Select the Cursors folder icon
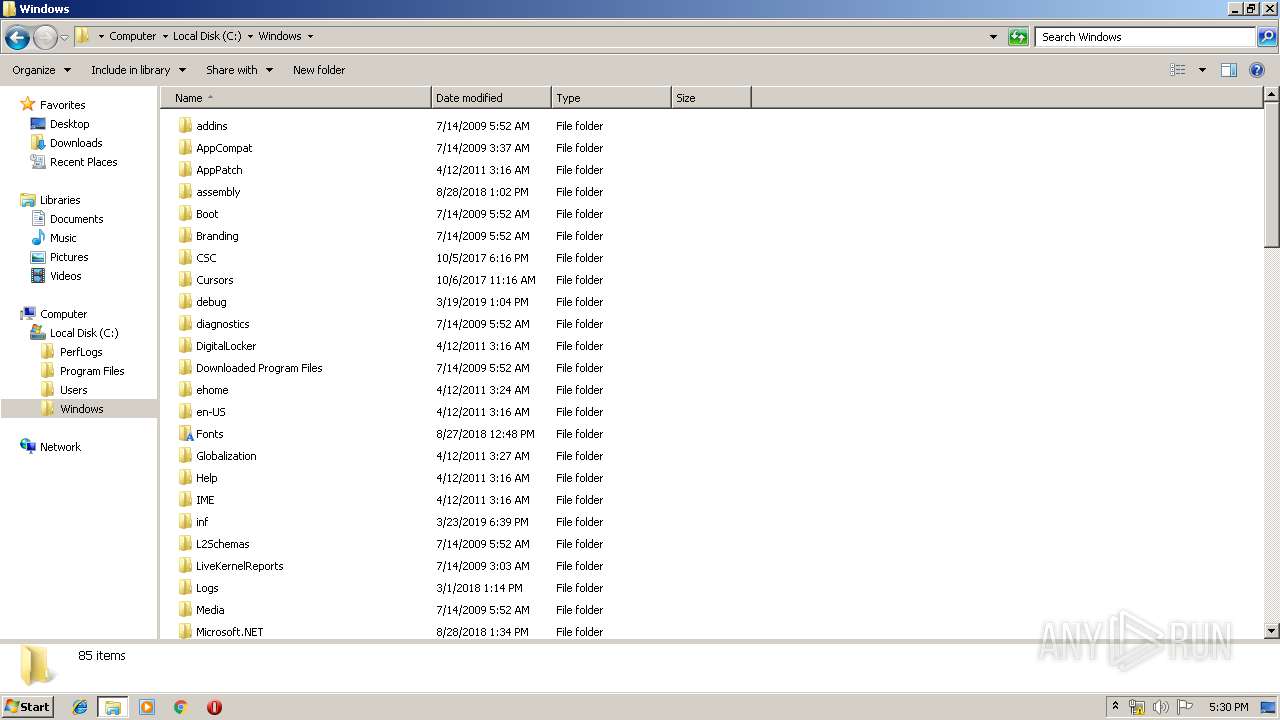This screenshot has width=1280, height=720. [x=185, y=280]
